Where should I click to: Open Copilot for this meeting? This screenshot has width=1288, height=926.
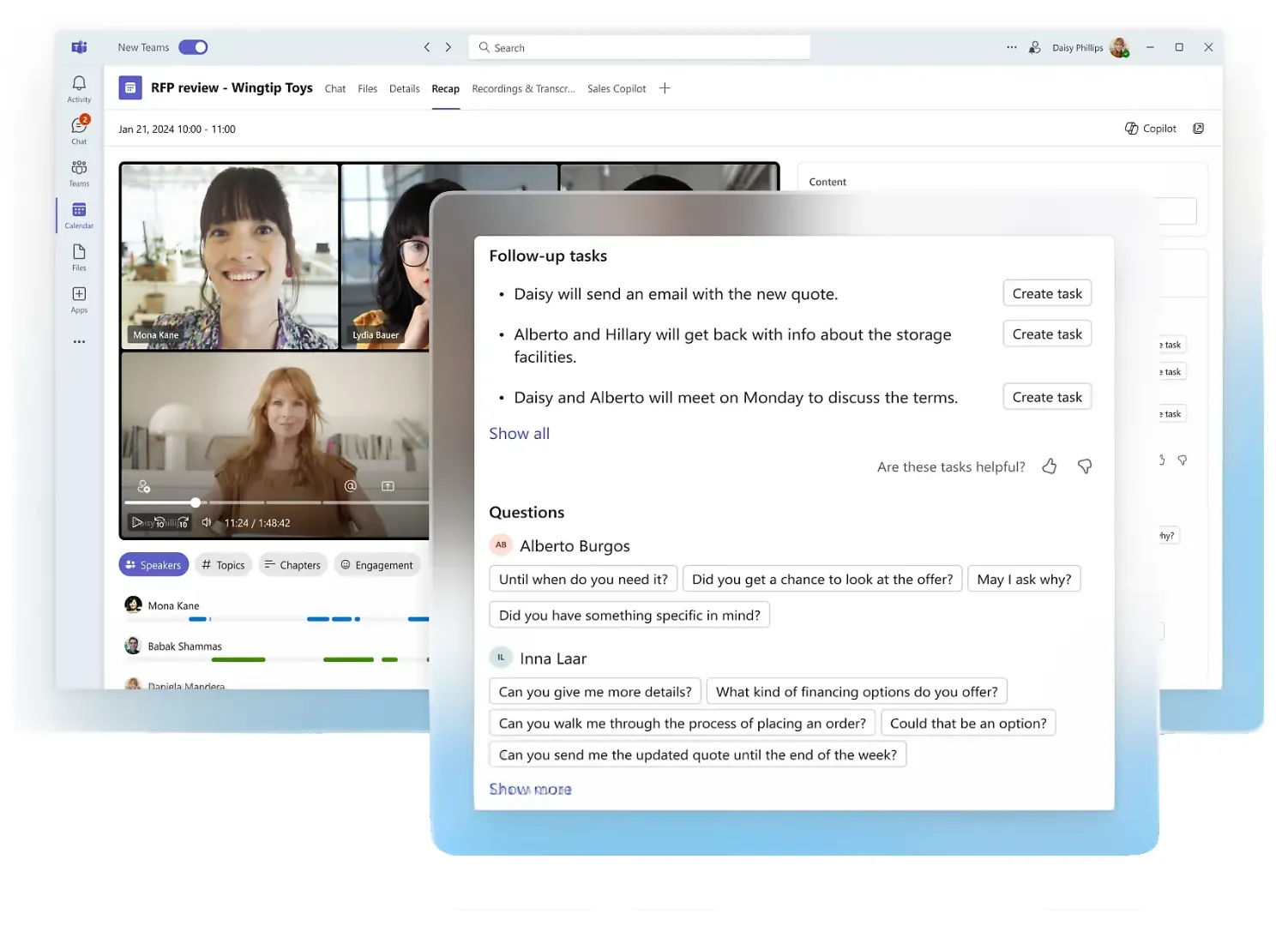click(1151, 129)
